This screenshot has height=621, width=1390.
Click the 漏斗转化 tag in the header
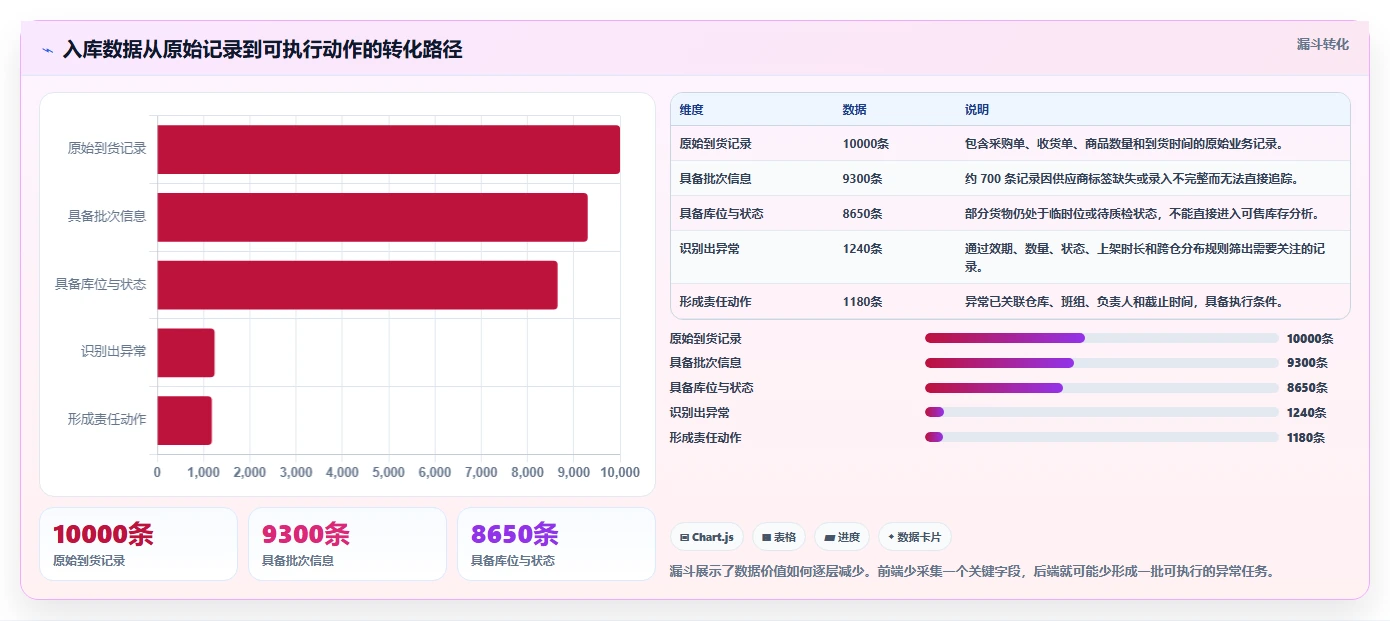tap(1322, 44)
